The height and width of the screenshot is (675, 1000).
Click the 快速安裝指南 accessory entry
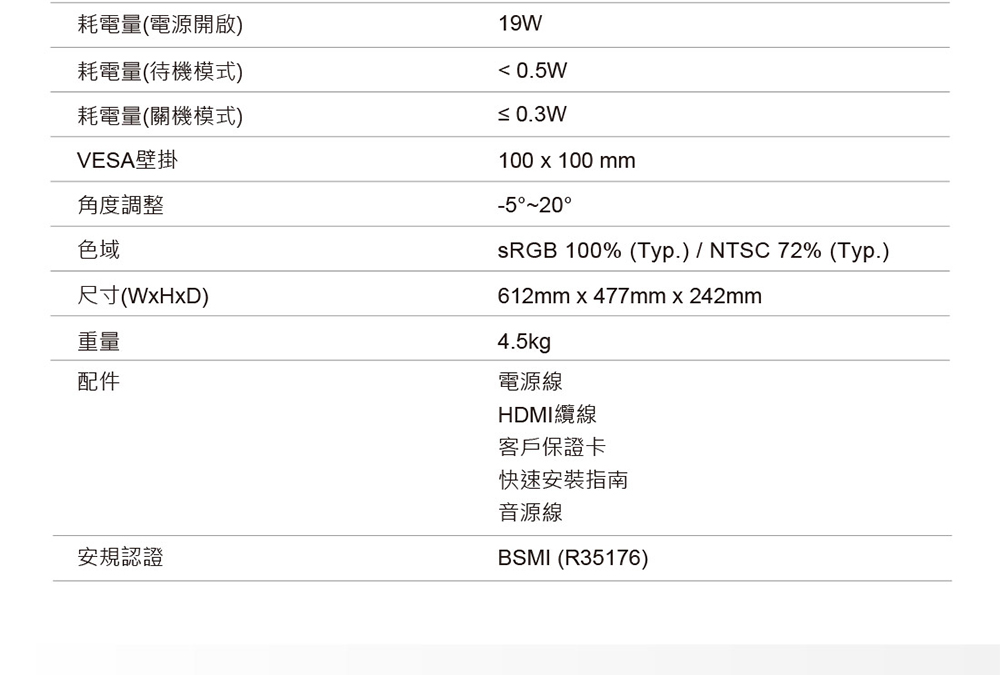563,480
